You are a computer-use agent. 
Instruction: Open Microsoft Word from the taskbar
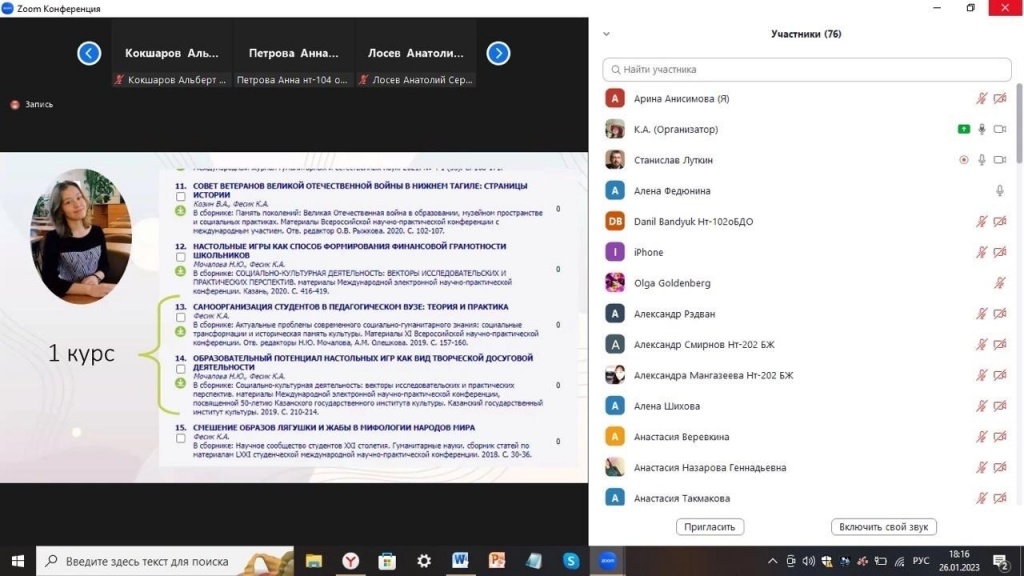tap(460, 561)
